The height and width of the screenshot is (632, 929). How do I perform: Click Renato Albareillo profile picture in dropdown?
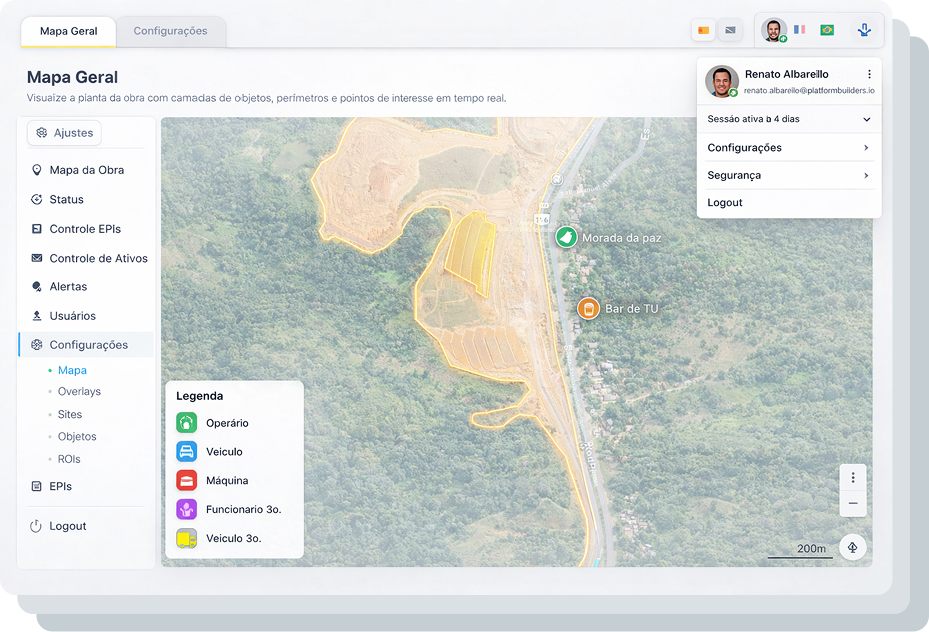[x=722, y=81]
